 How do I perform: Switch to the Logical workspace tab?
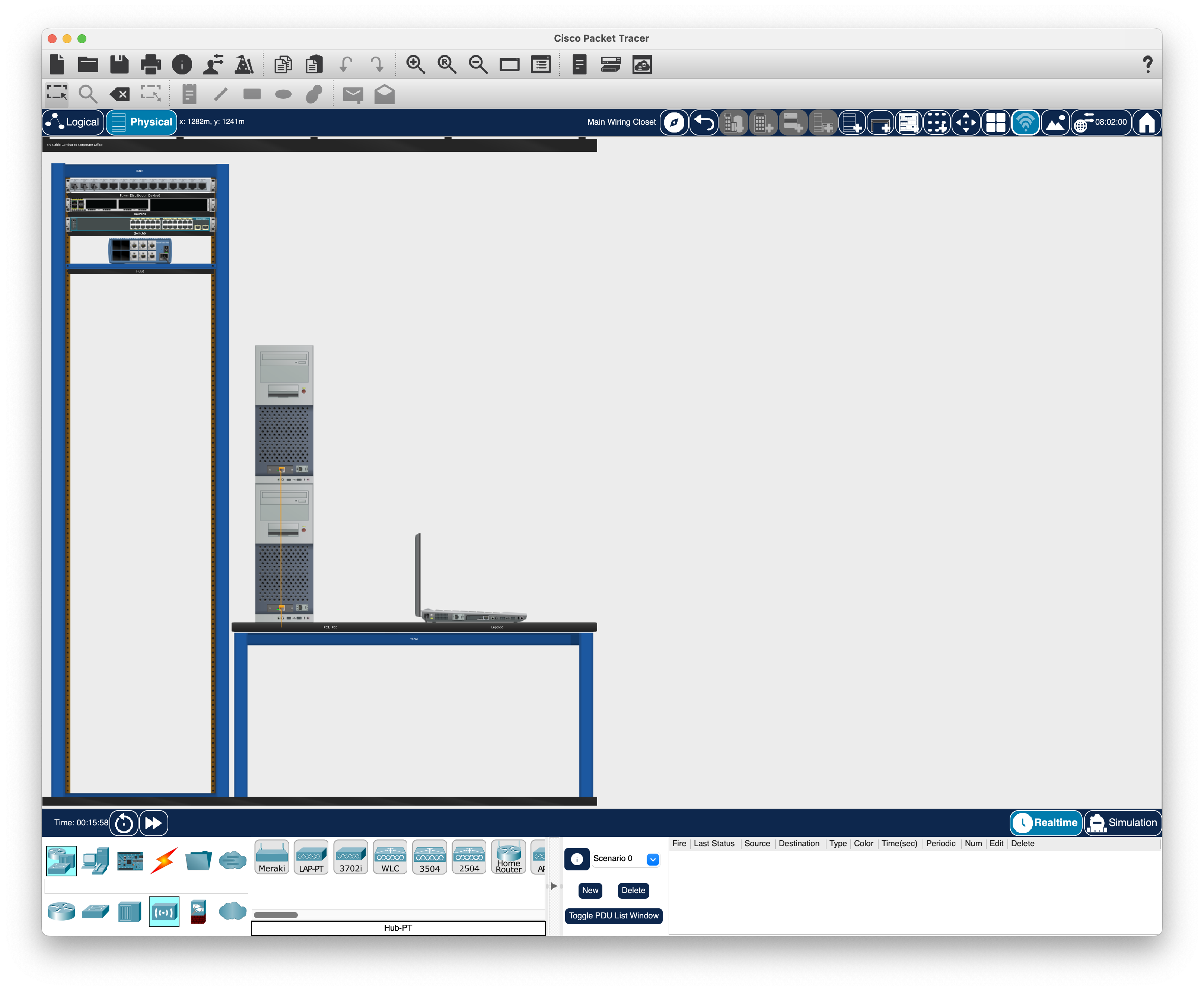73,122
